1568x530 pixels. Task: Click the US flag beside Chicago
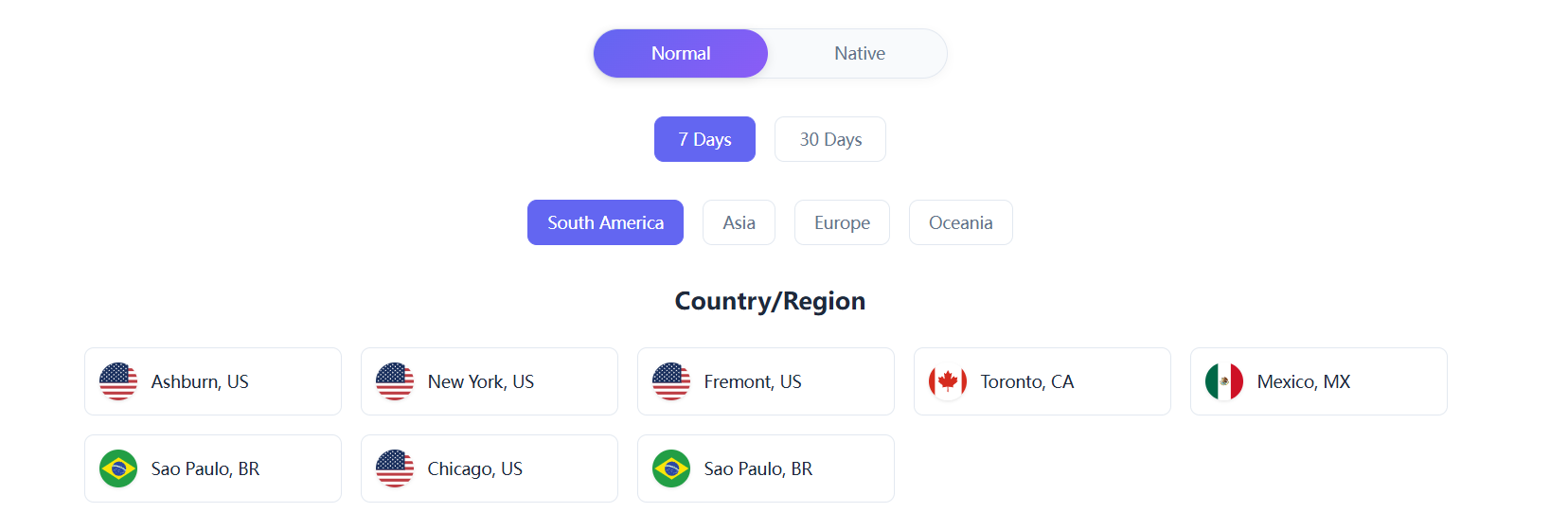click(x=395, y=468)
